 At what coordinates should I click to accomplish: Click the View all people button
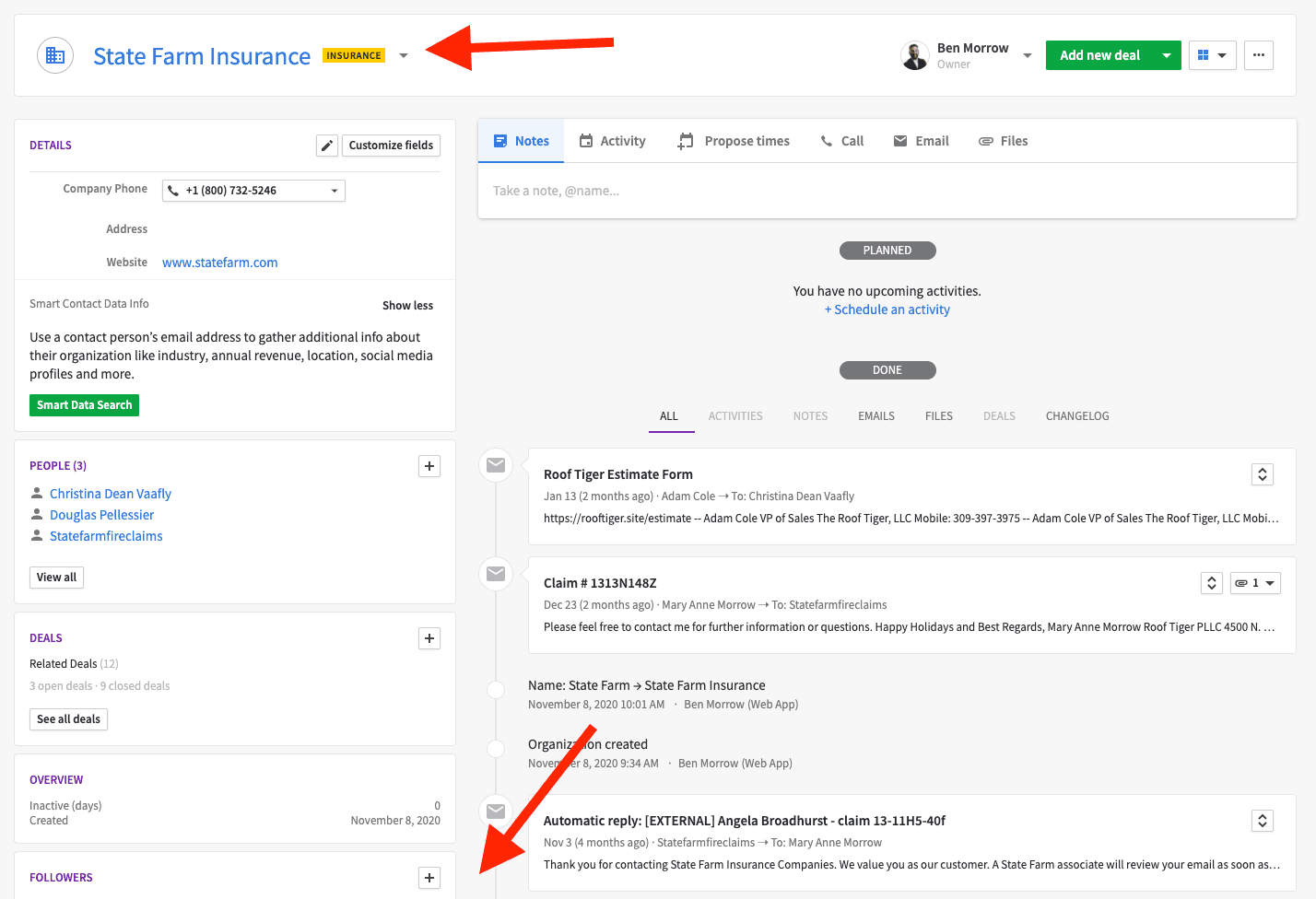click(x=56, y=578)
